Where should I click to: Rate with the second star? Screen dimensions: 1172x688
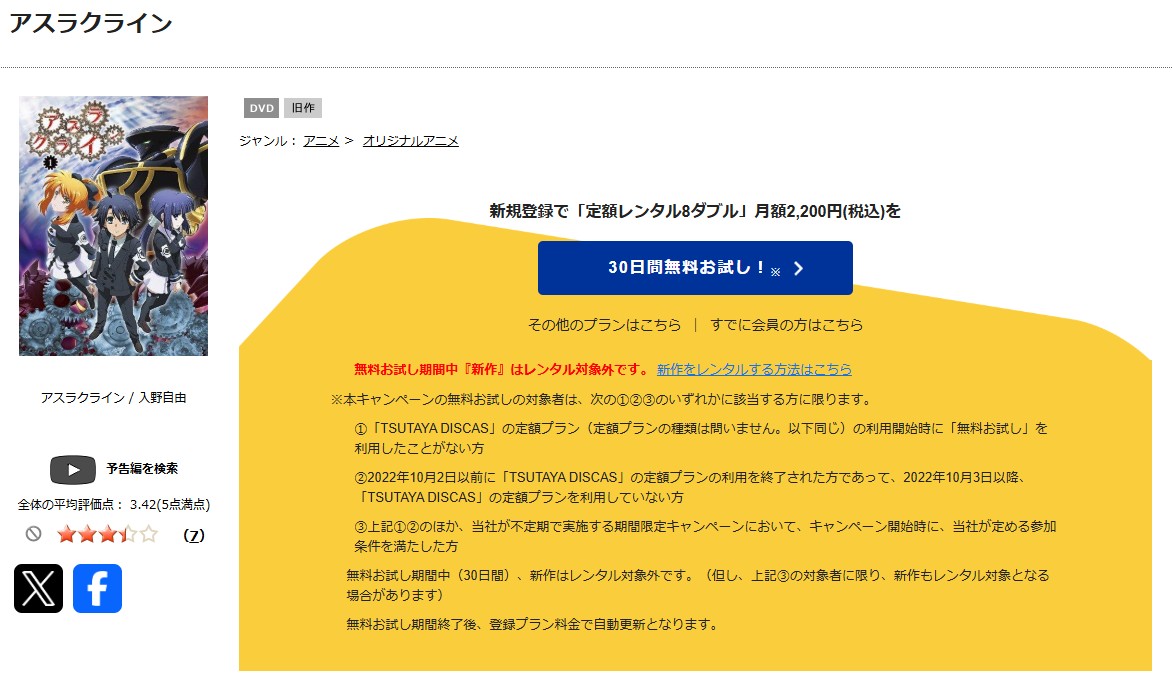click(x=87, y=534)
